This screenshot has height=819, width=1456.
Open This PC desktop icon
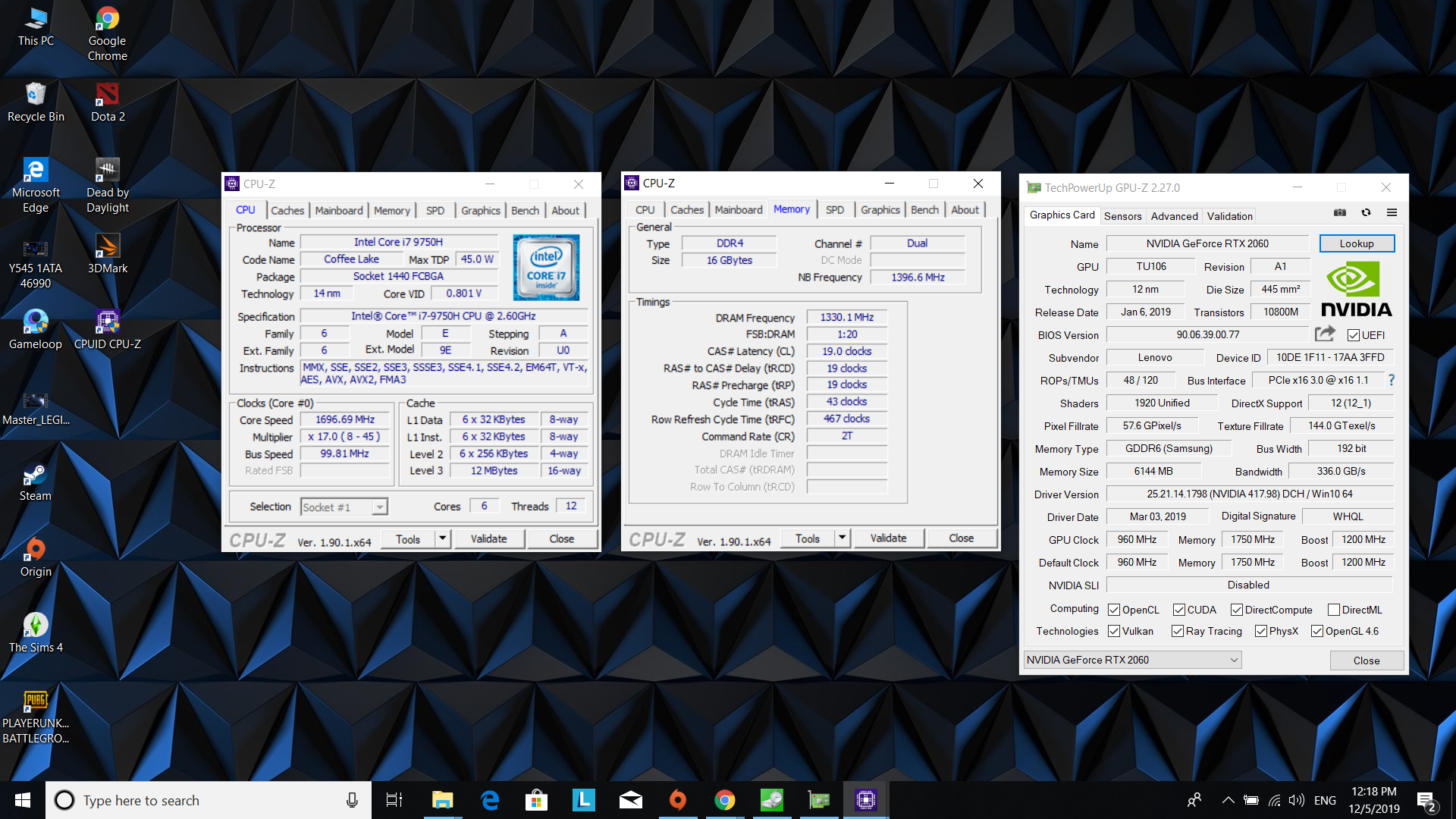[x=36, y=27]
